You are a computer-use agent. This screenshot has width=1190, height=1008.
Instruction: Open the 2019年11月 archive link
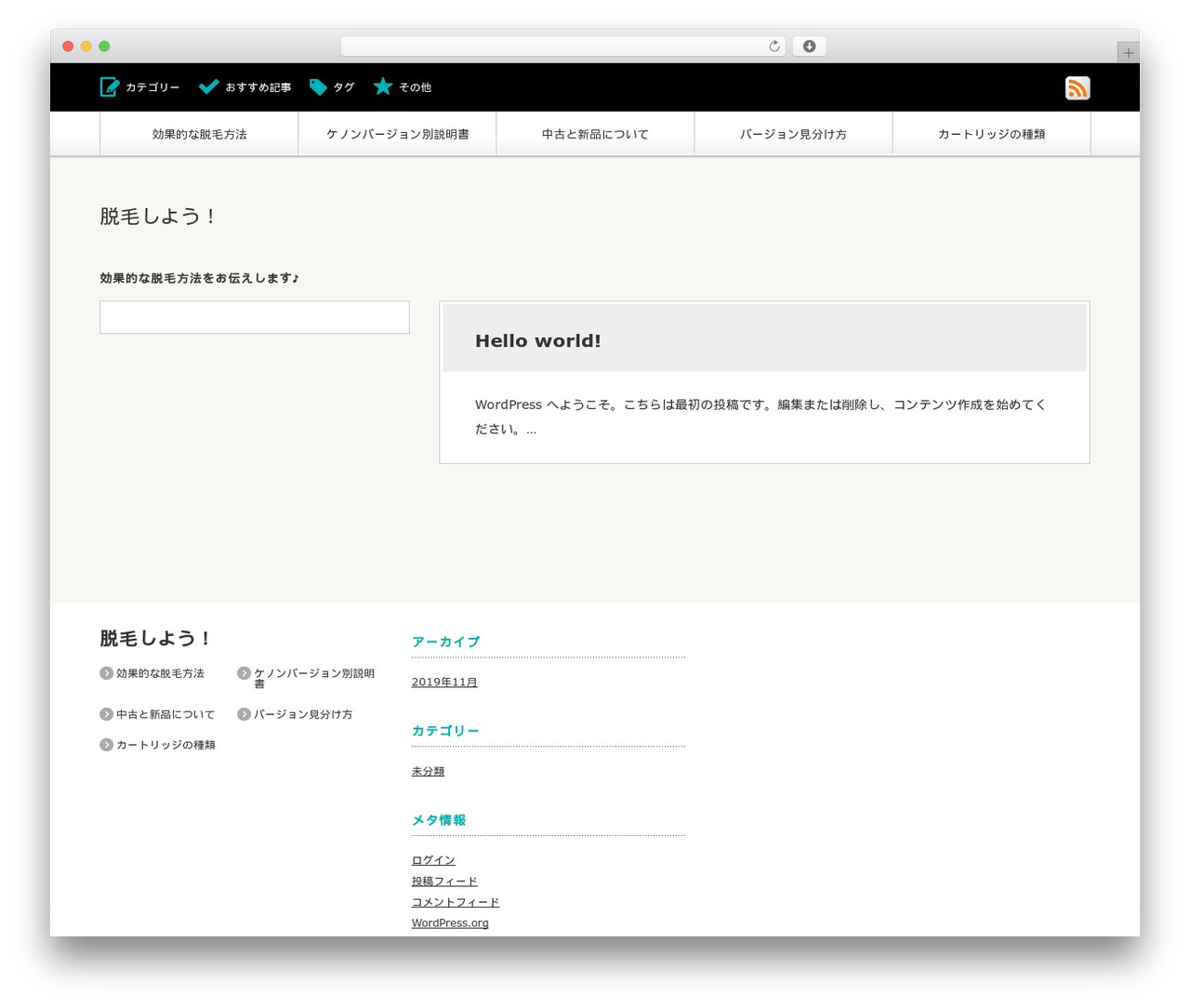444,683
